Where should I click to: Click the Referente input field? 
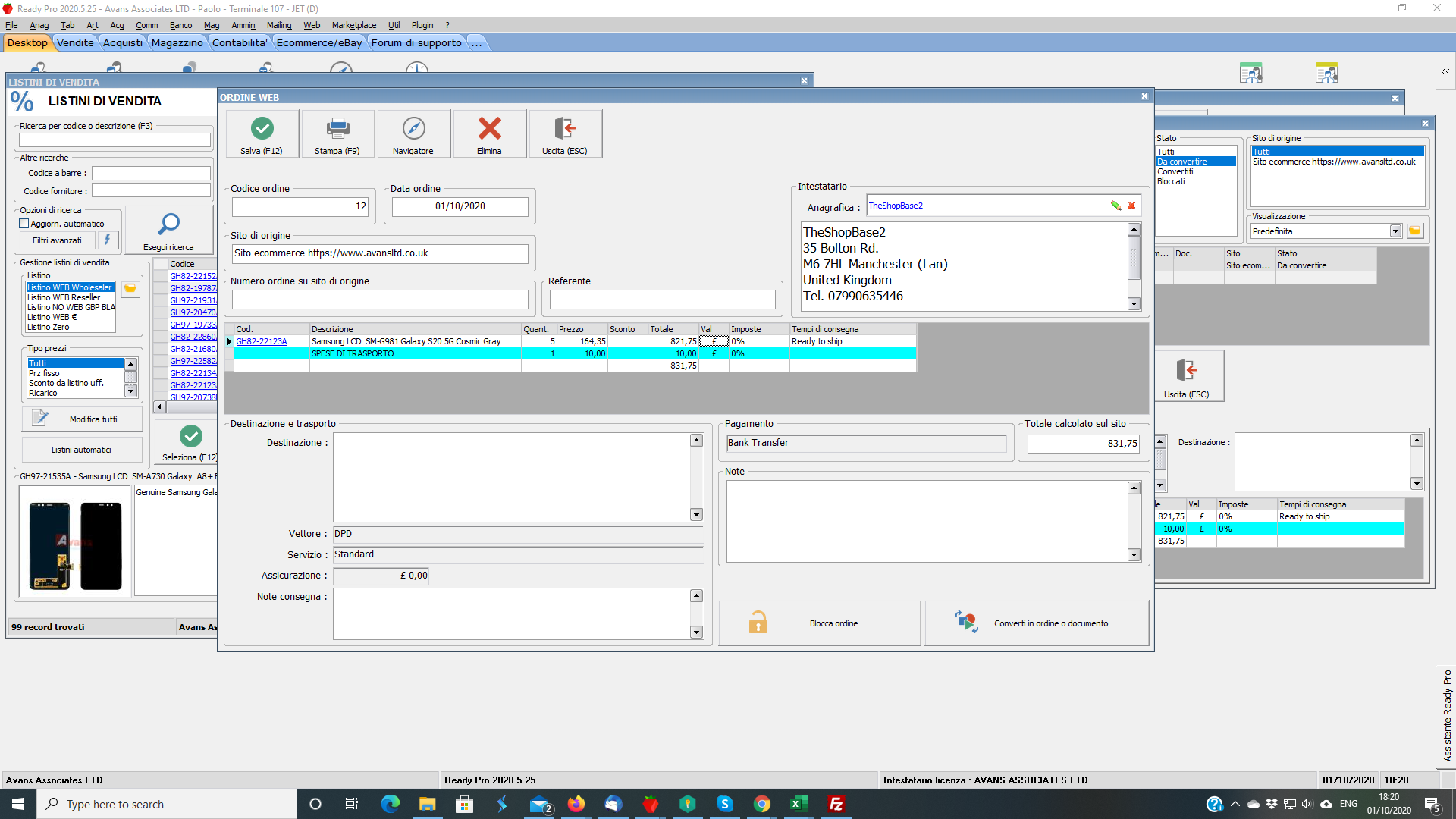point(662,300)
